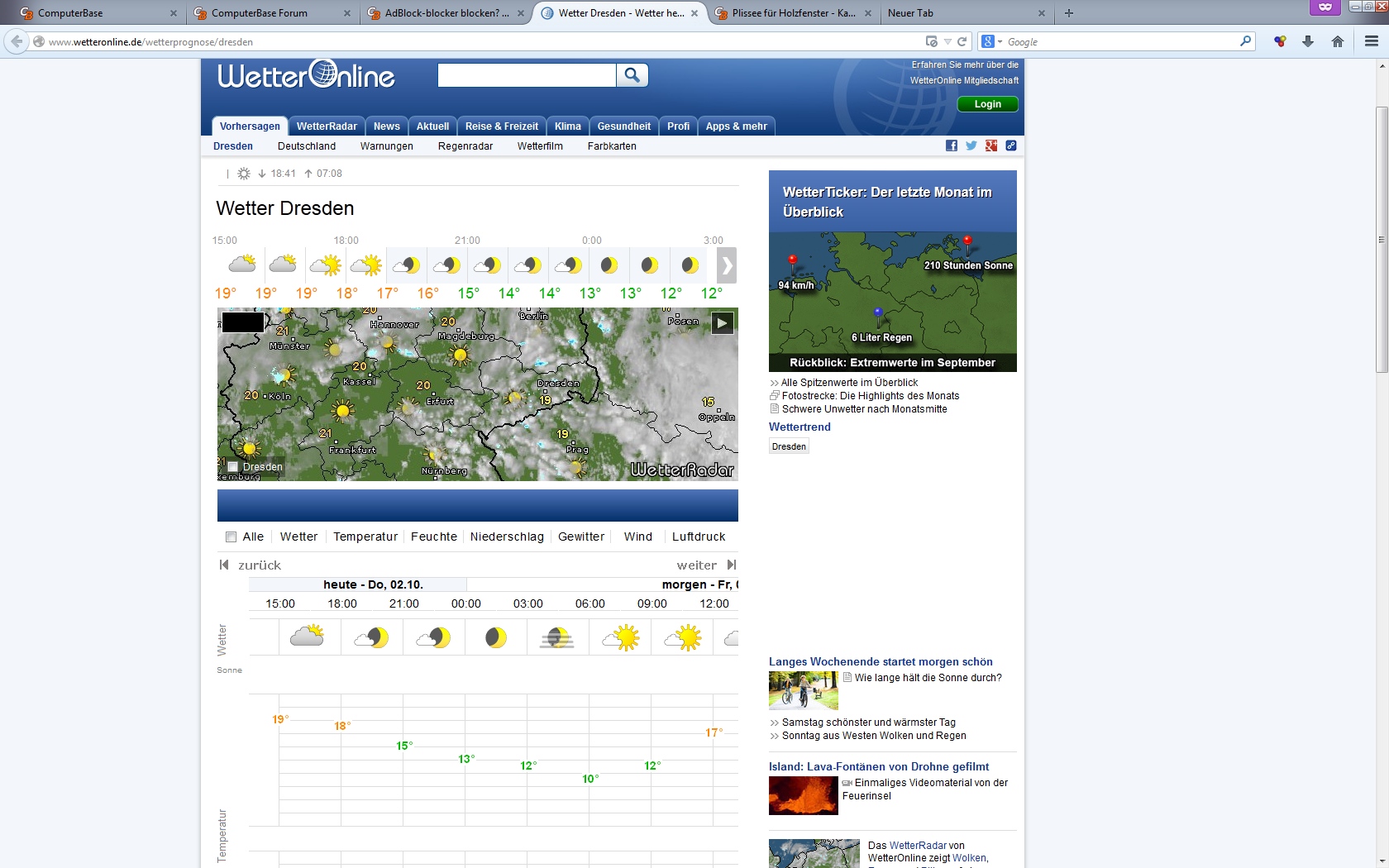Image resolution: width=1389 pixels, height=868 pixels.
Task: Click the page vertical scrollbar thumb
Action: click(x=1382, y=240)
